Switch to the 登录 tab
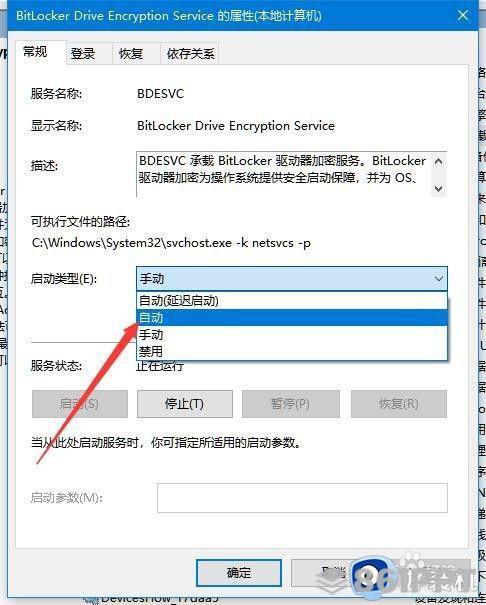The width and height of the screenshot is (486, 605). 83,54
